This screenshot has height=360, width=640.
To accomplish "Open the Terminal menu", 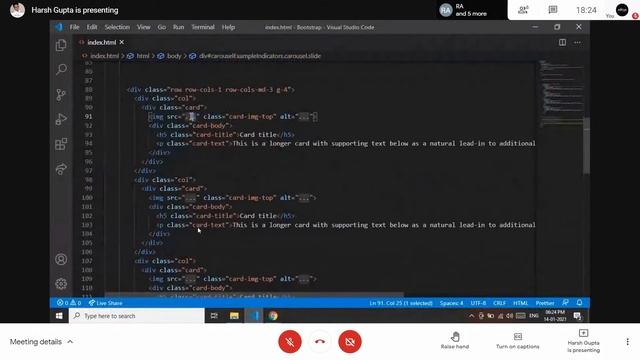I will click(x=203, y=27).
